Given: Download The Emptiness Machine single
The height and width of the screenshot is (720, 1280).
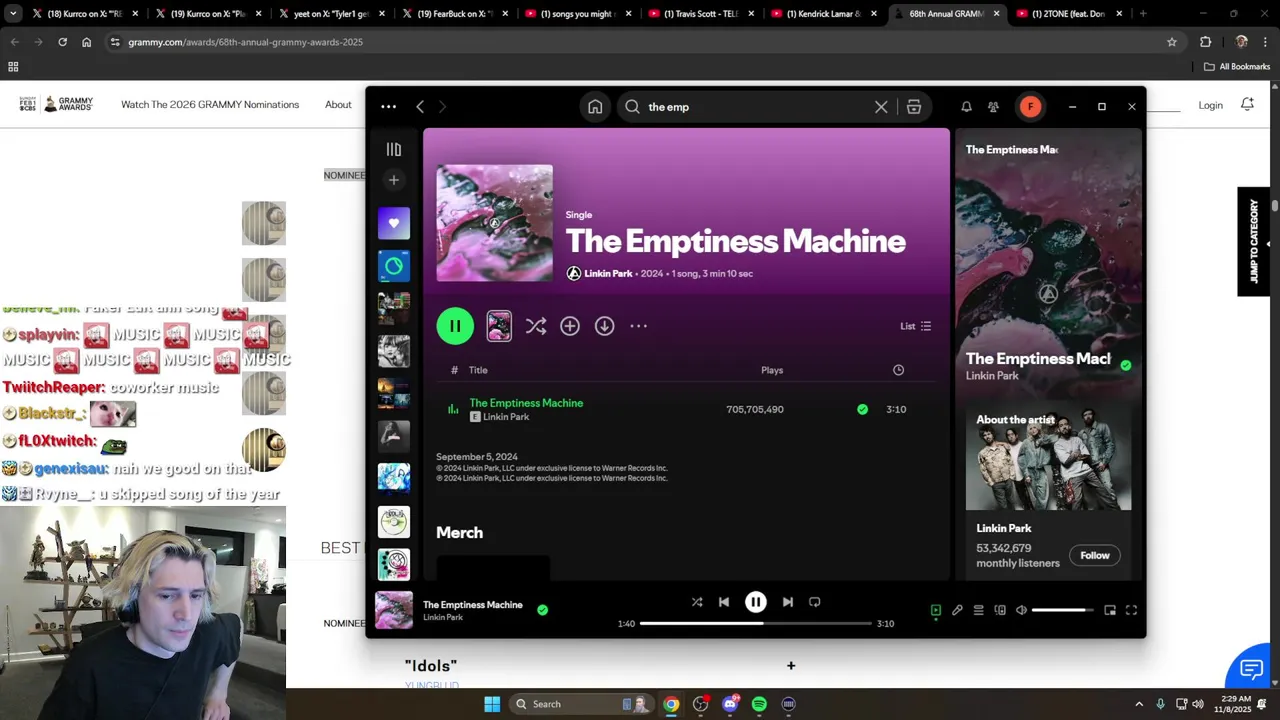Looking at the screenshot, I should [605, 326].
